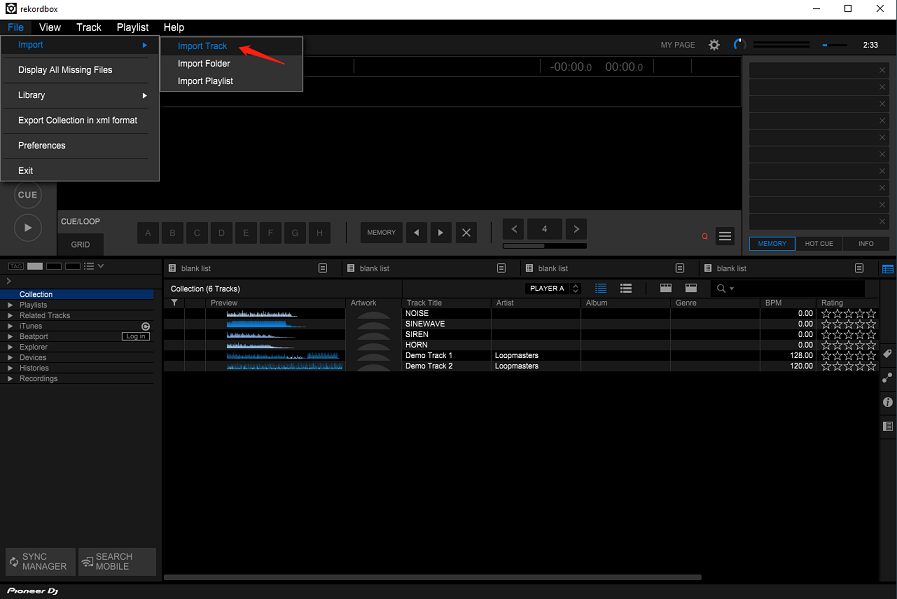The height and width of the screenshot is (599, 897).
Task: Click the round Play button under CUE
Action: [x=27, y=228]
